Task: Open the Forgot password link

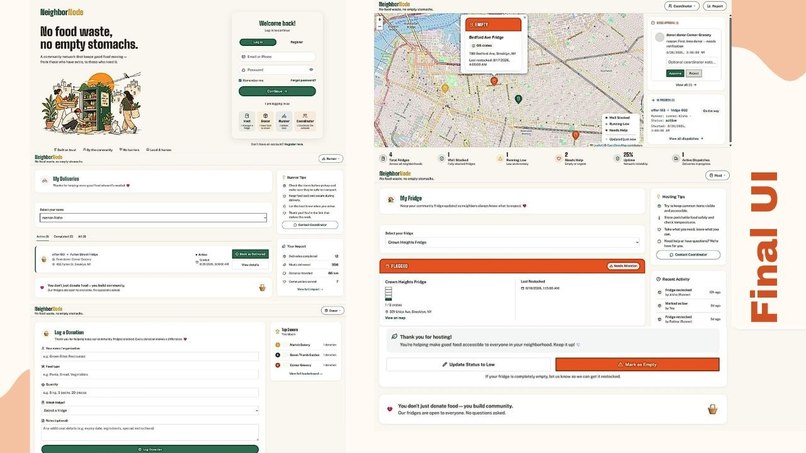Action: pos(303,80)
